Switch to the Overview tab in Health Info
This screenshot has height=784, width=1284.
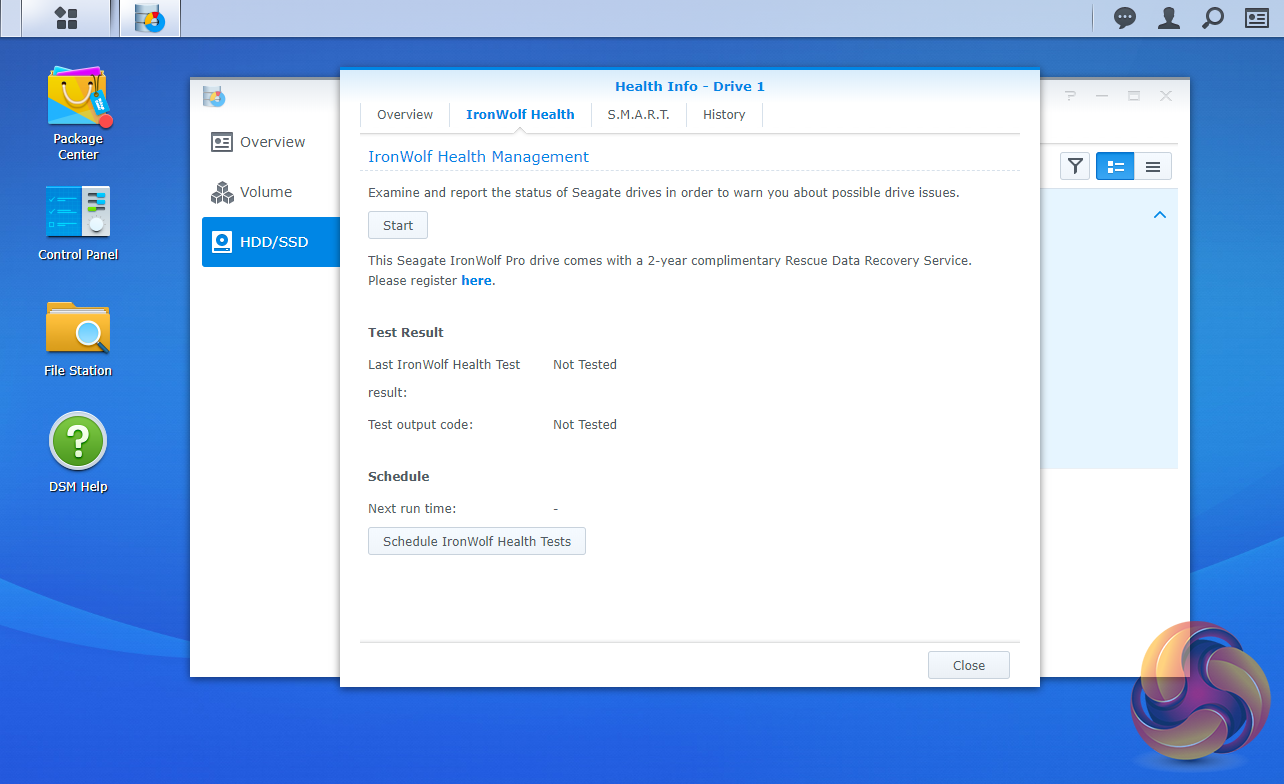click(x=405, y=115)
